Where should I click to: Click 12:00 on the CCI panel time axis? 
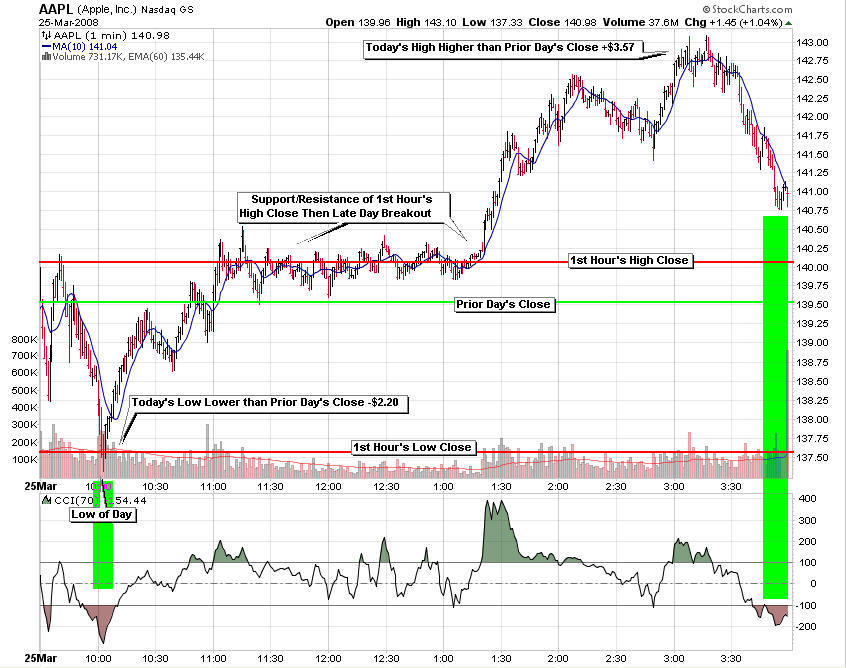(x=328, y=659)
